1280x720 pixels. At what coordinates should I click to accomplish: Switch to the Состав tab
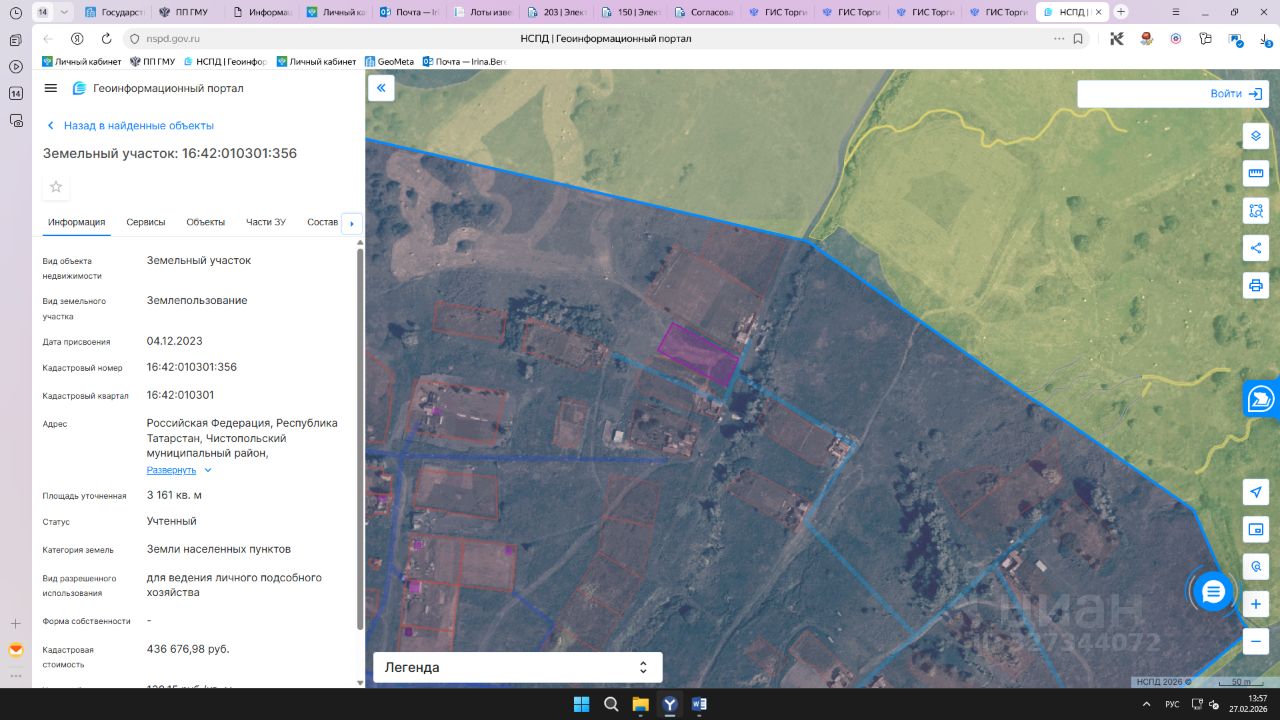(x=323, y=222)
